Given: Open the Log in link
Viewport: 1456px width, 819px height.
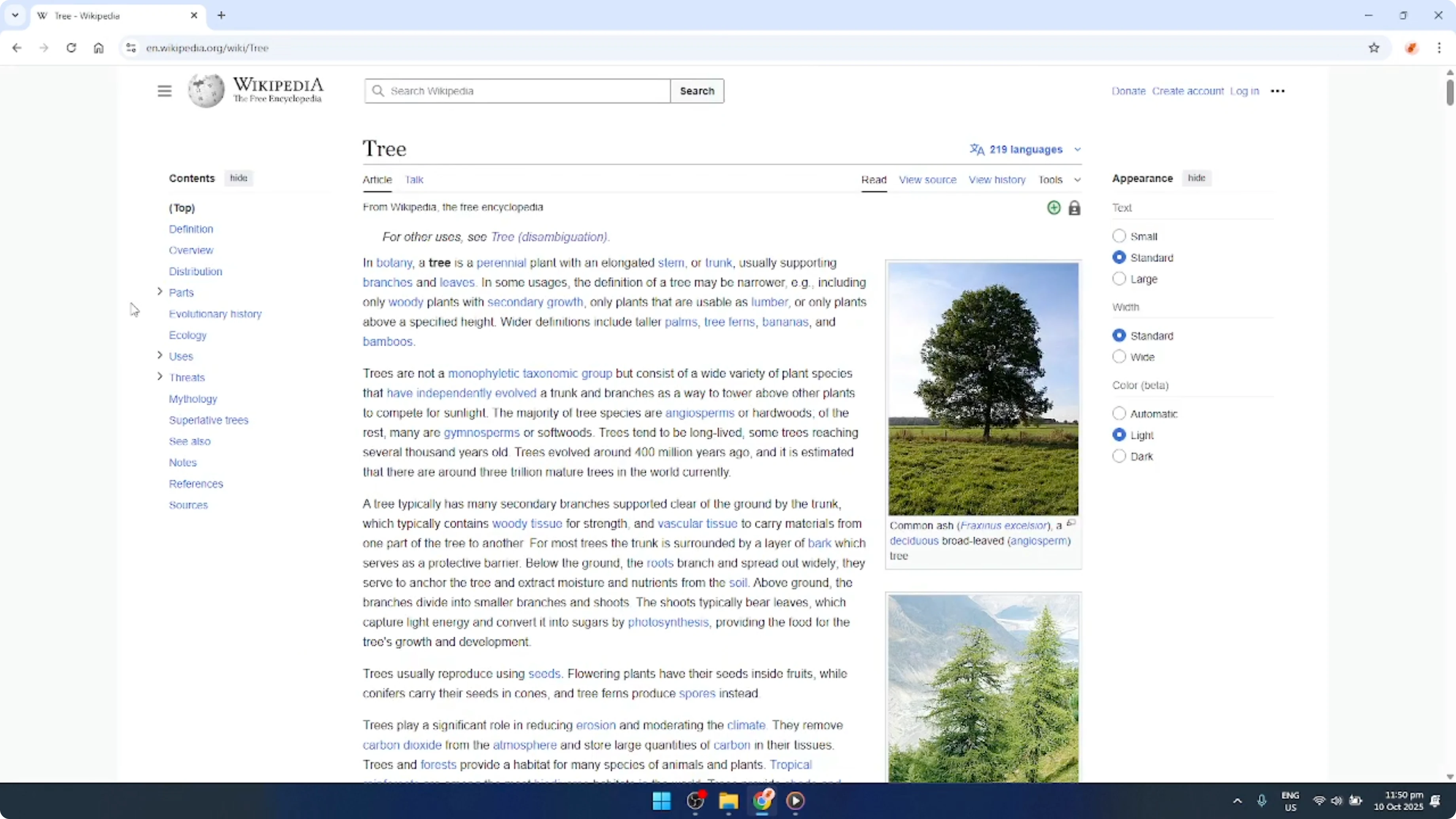Looking at the screenshot, I should pyautogui.click(x=1245, y=91).
